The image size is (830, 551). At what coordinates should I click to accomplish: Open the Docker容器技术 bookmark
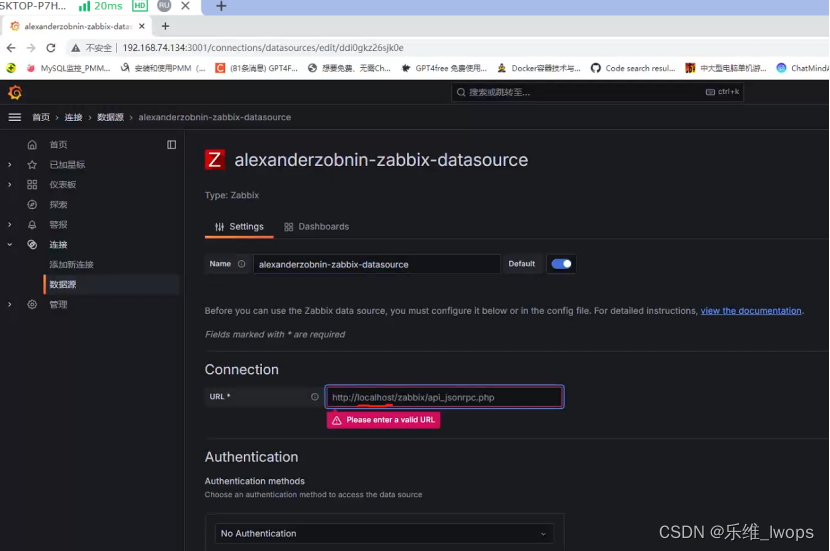coord(538,68)
